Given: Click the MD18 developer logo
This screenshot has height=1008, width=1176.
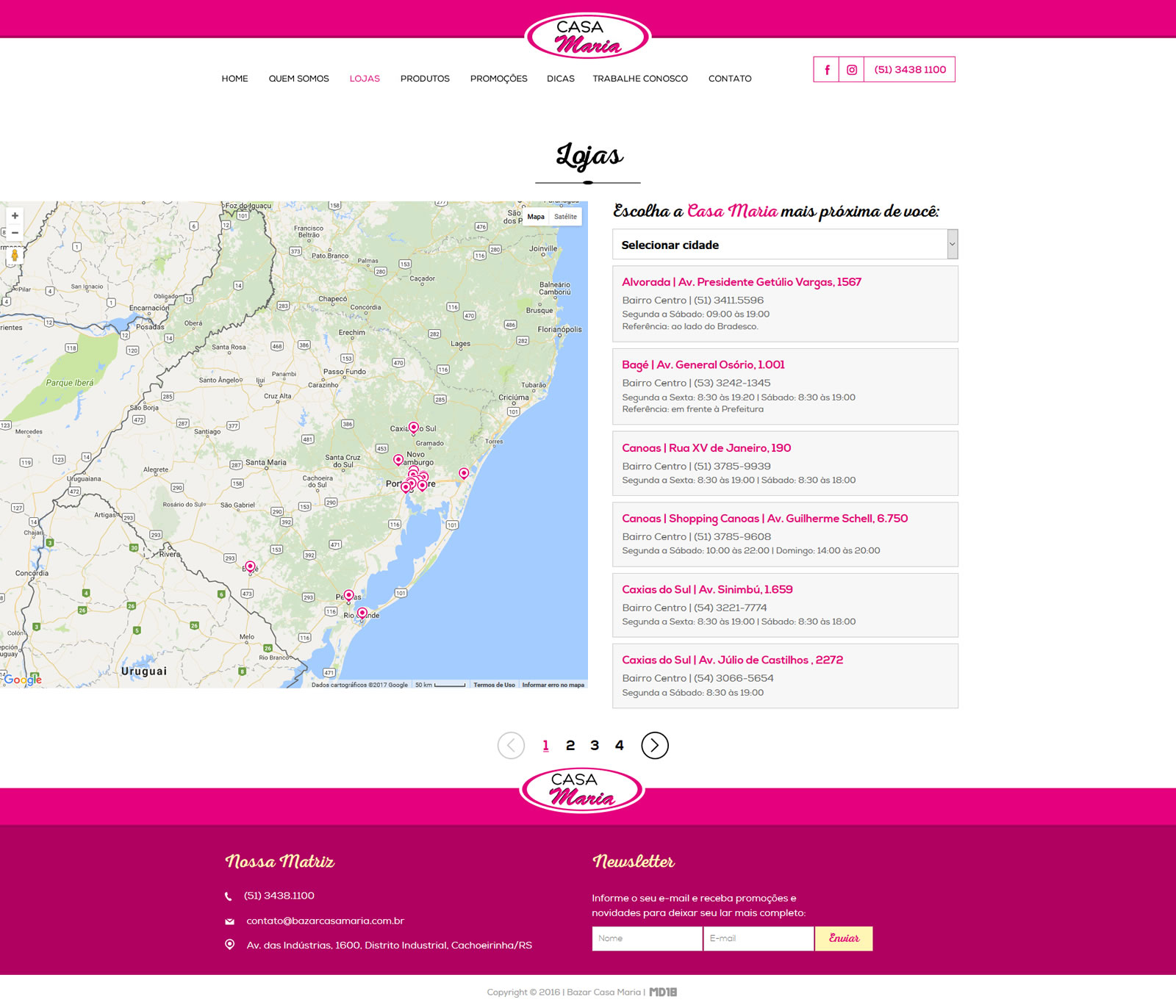Looking at the screenshot, I should (663, 992).
